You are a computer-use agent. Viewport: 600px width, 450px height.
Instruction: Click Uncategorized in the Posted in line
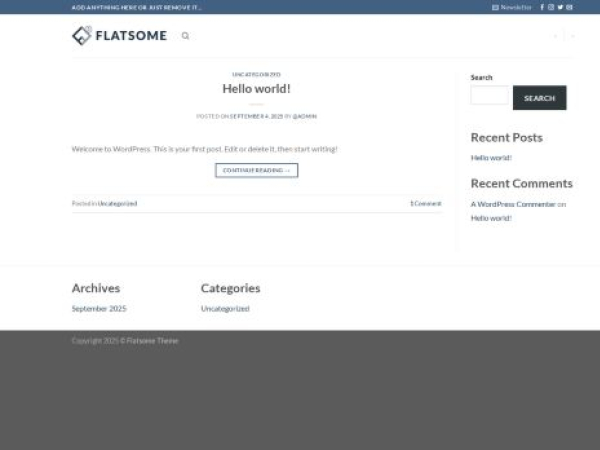click(117, 203)
